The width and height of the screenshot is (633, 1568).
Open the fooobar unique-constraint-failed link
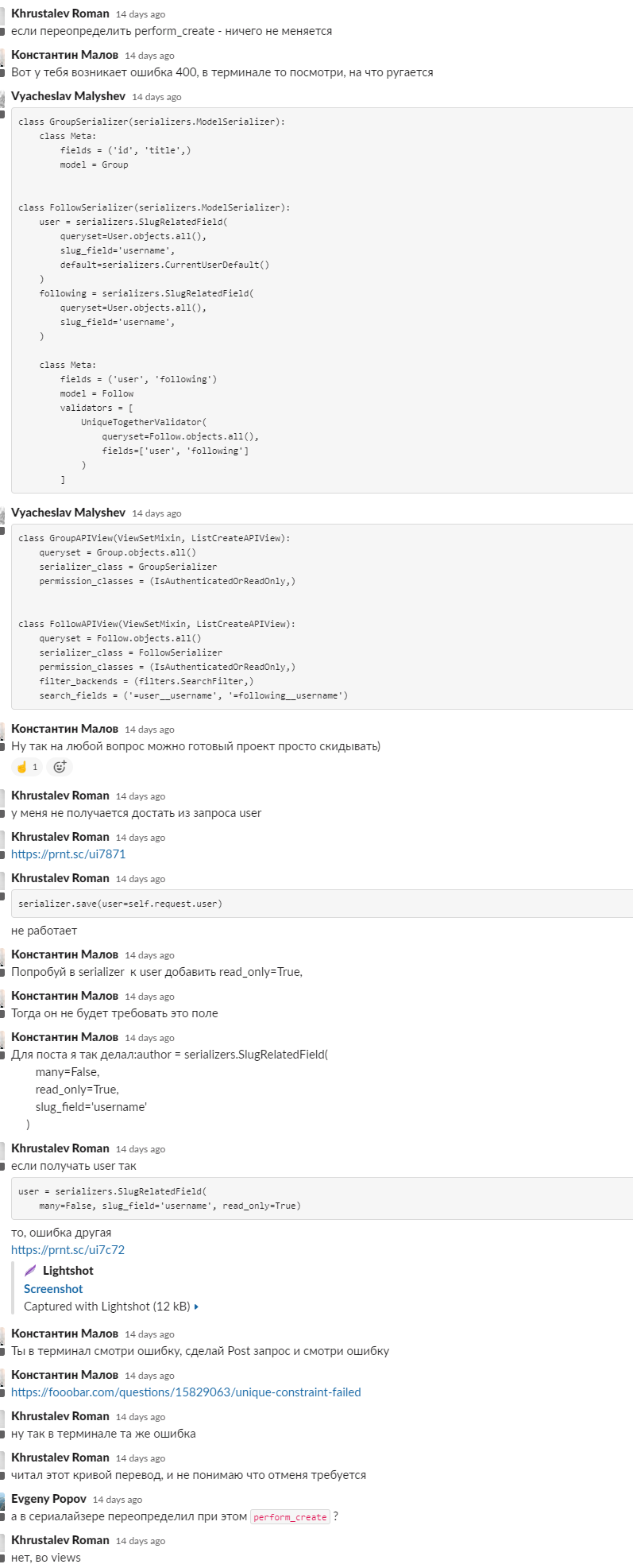click(x=186, y=1392)
